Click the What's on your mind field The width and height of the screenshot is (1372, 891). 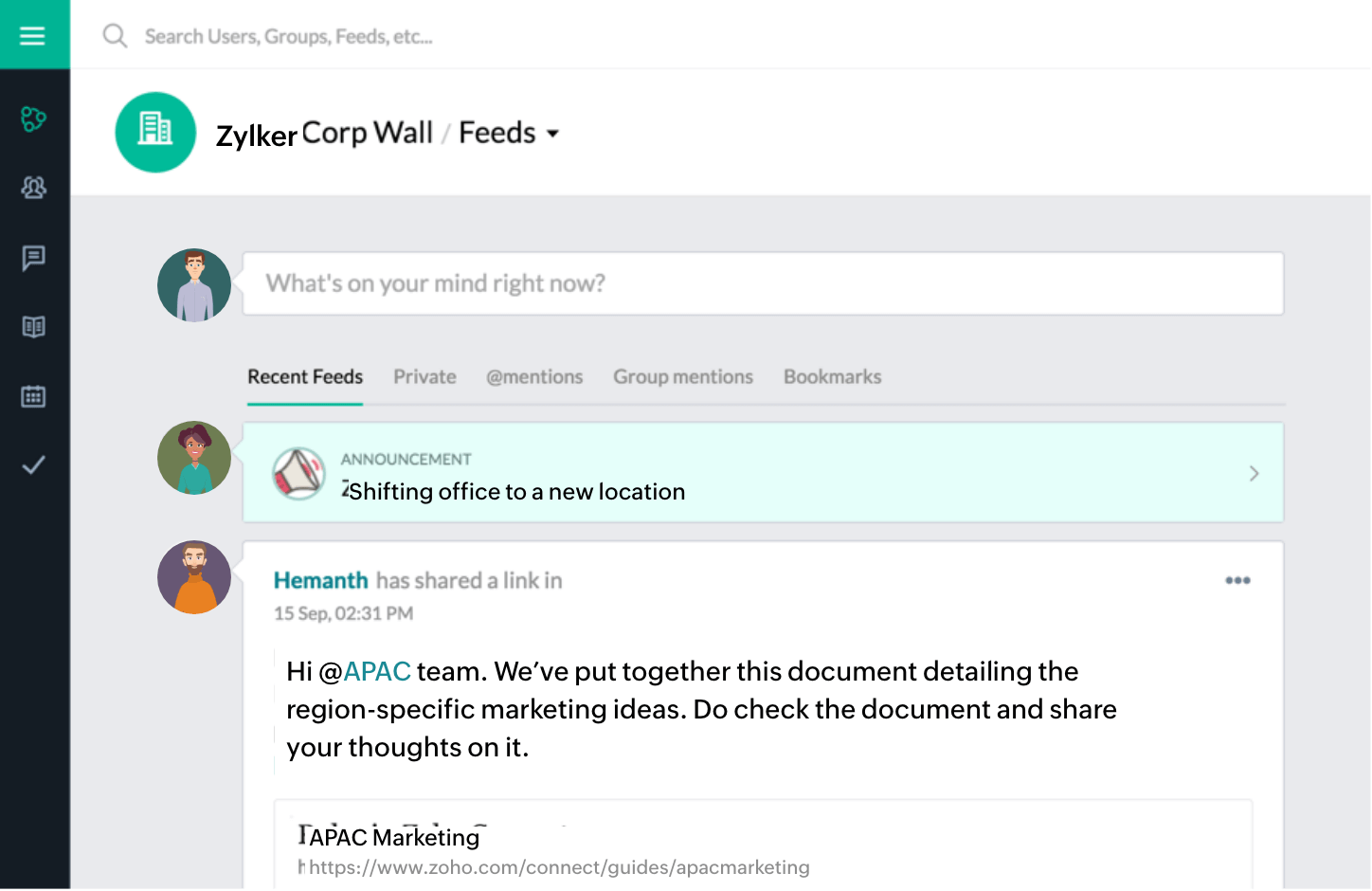tap(763, 283)
